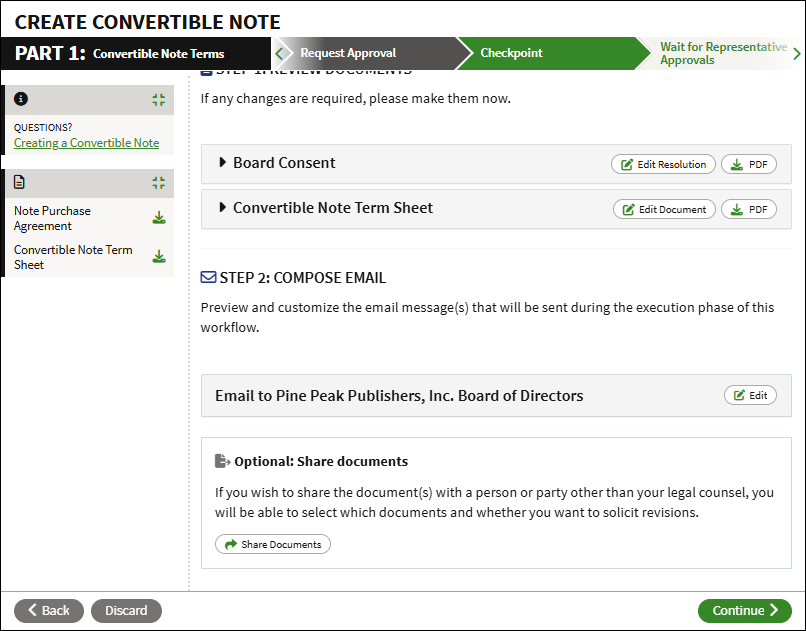Image resolution: width=806 pixels, height=631 pixels.
Task: Click the share documents file icon
Action: [222, 461]
